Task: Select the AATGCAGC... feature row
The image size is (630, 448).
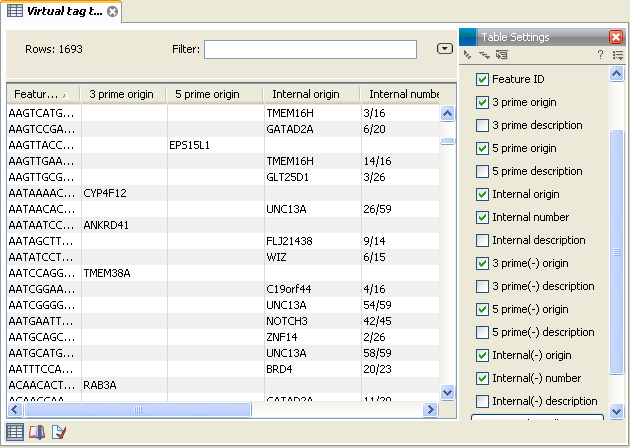Action: [44, 337]
